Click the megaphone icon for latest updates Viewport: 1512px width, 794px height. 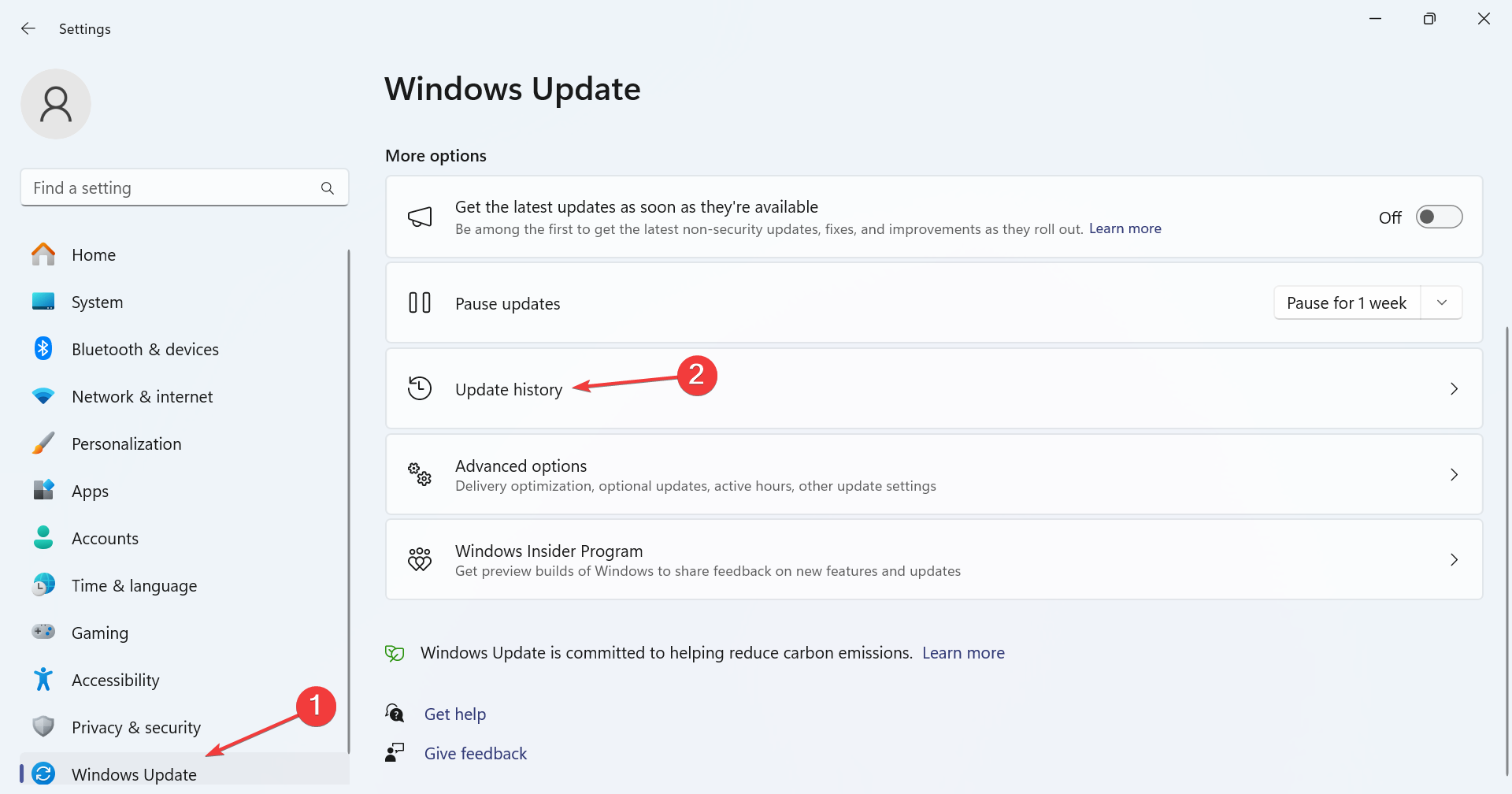pos(420,217)
